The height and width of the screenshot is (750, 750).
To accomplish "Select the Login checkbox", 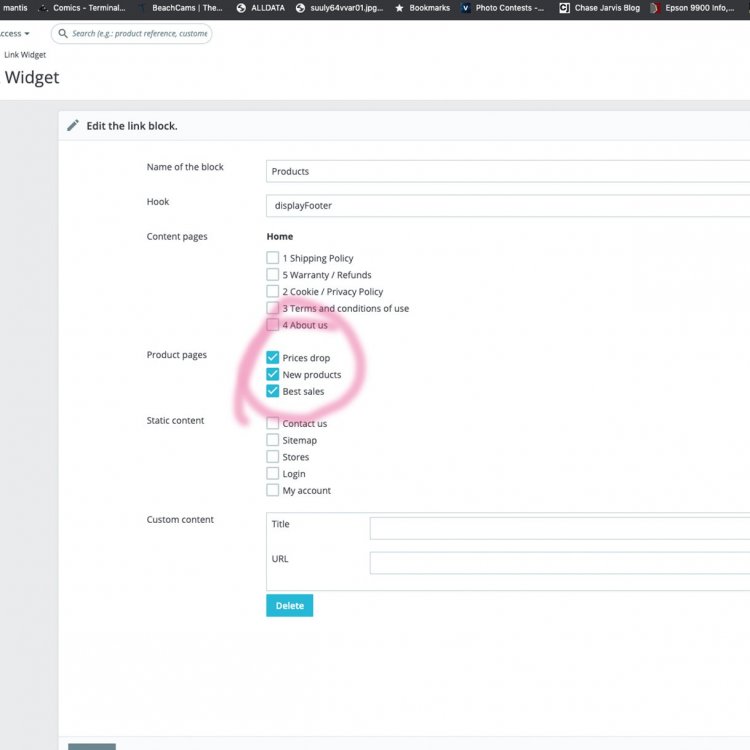I will click(273, 474).
